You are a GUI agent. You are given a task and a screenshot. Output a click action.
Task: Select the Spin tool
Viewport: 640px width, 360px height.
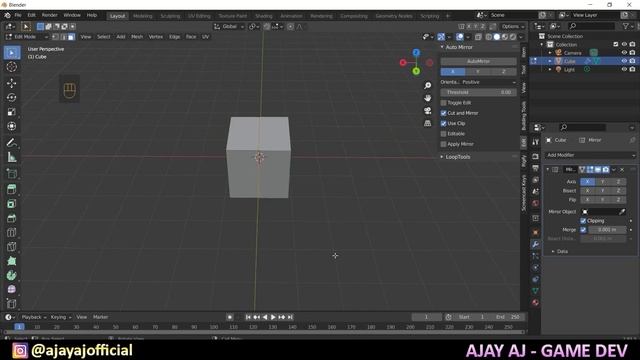[11, 275]
